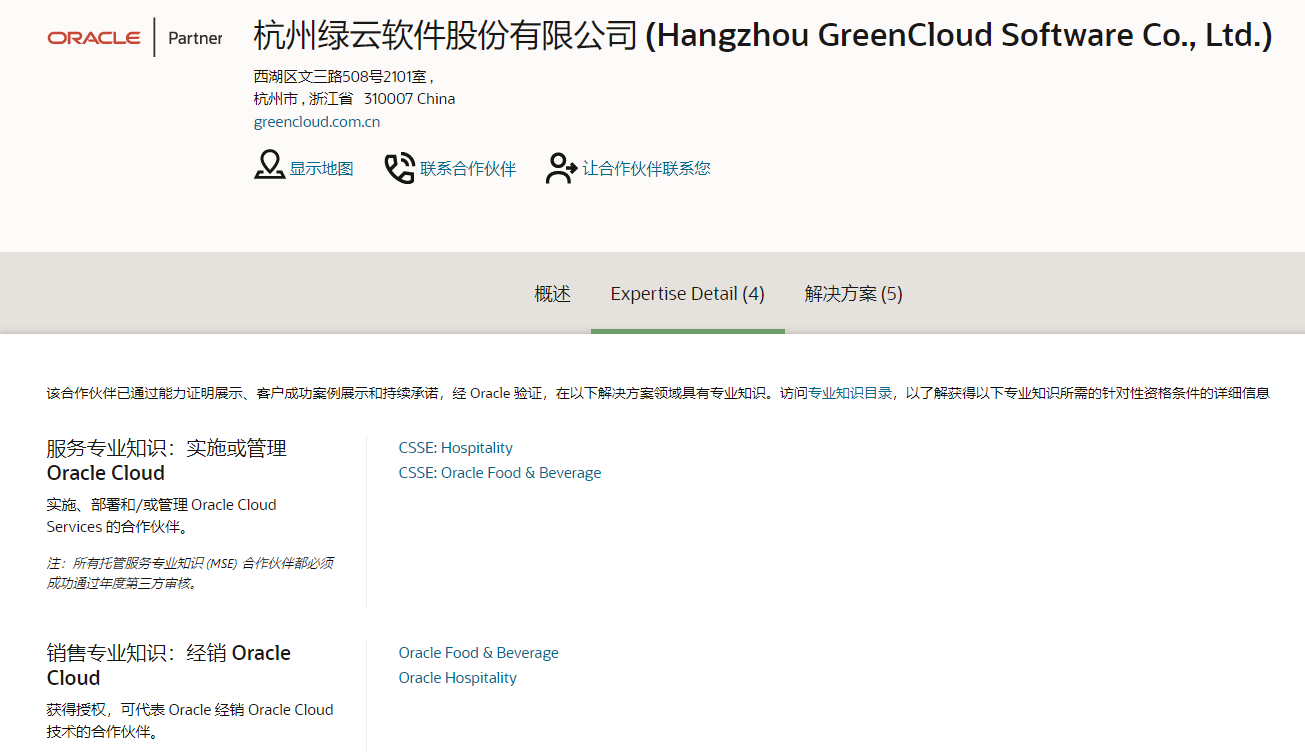Screen dimensions: 1305x752
Task: Follow the 专业知识目录 link
Action: pos(850,393)
